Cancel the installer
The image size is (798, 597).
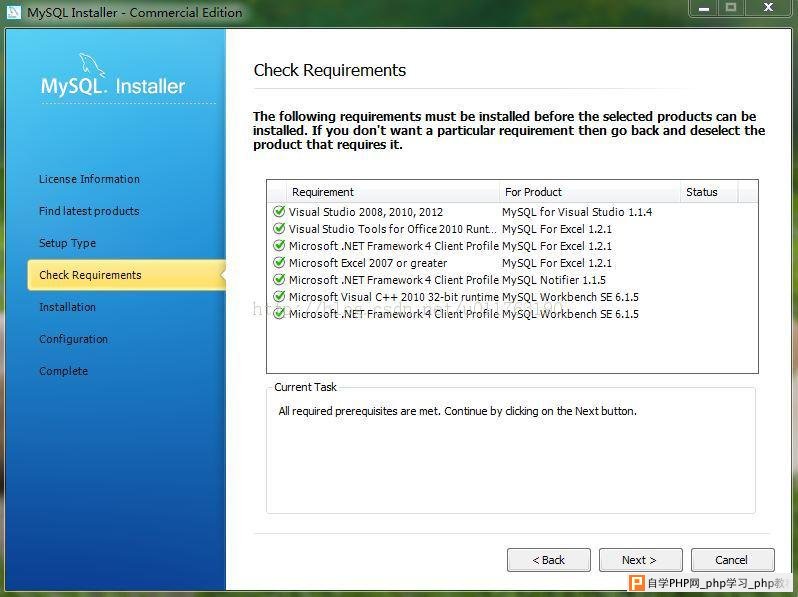(732, 560)
